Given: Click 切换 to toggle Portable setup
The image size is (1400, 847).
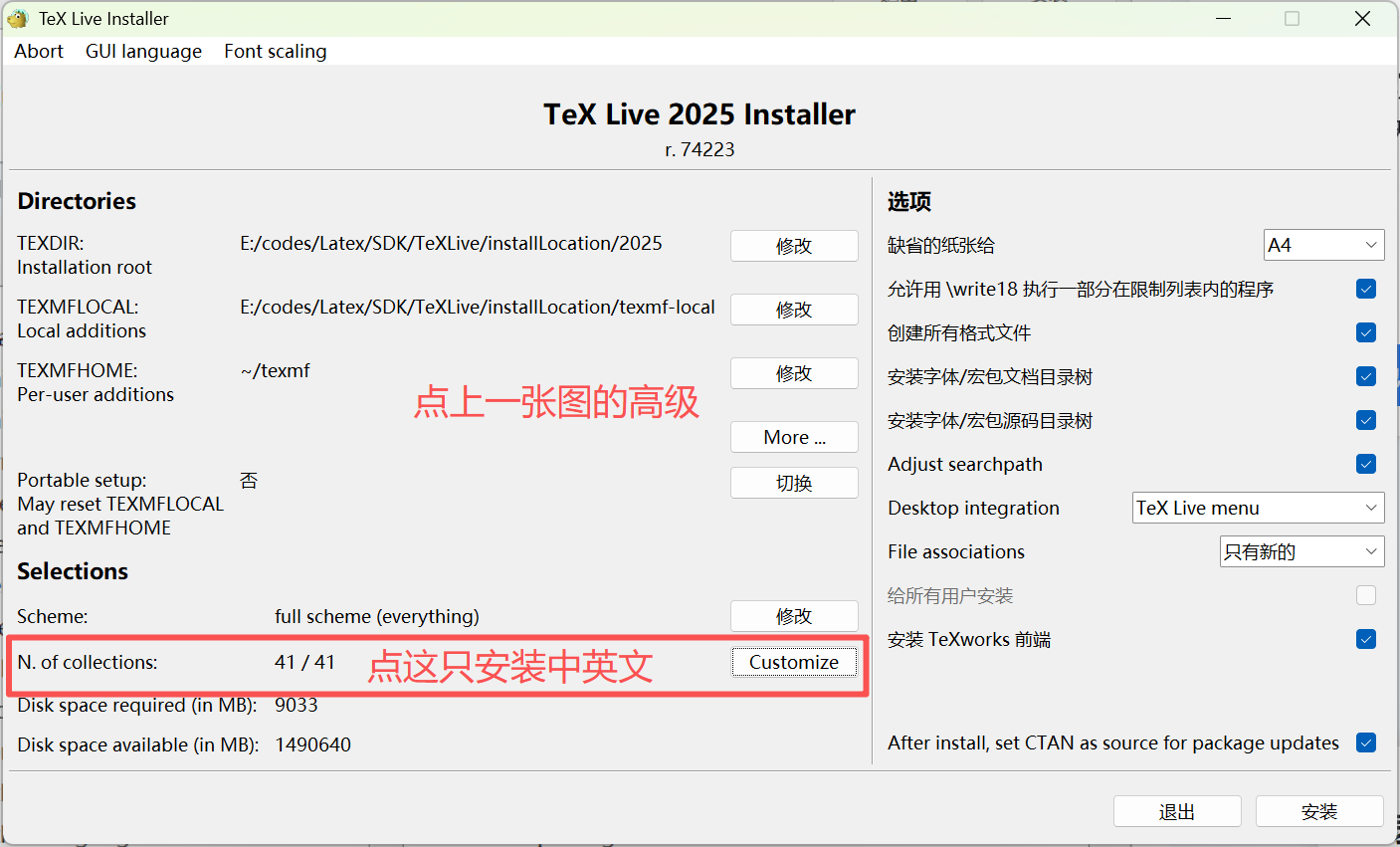Looking at the screenshot, I should (x=793, y=483).
